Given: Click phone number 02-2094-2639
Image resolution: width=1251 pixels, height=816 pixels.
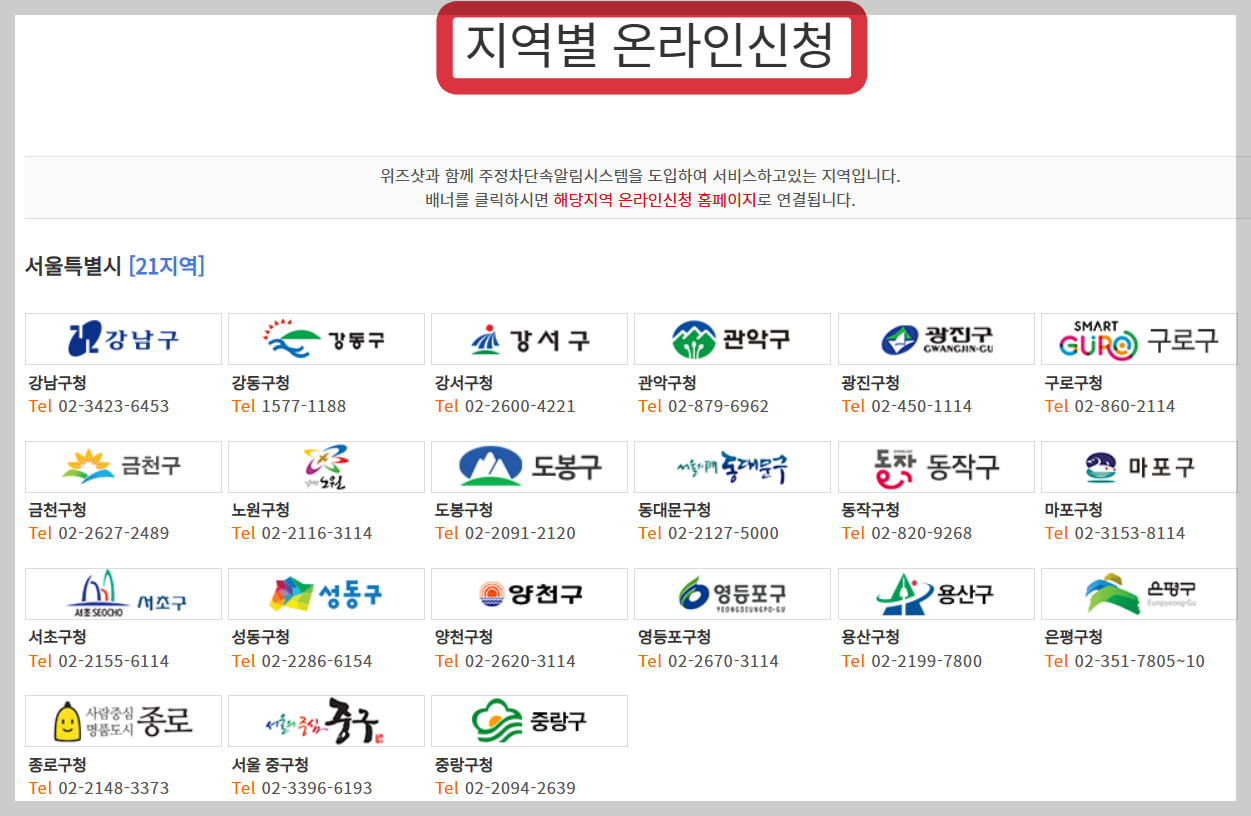Looking at the screenshot, I should click(520, 788).
